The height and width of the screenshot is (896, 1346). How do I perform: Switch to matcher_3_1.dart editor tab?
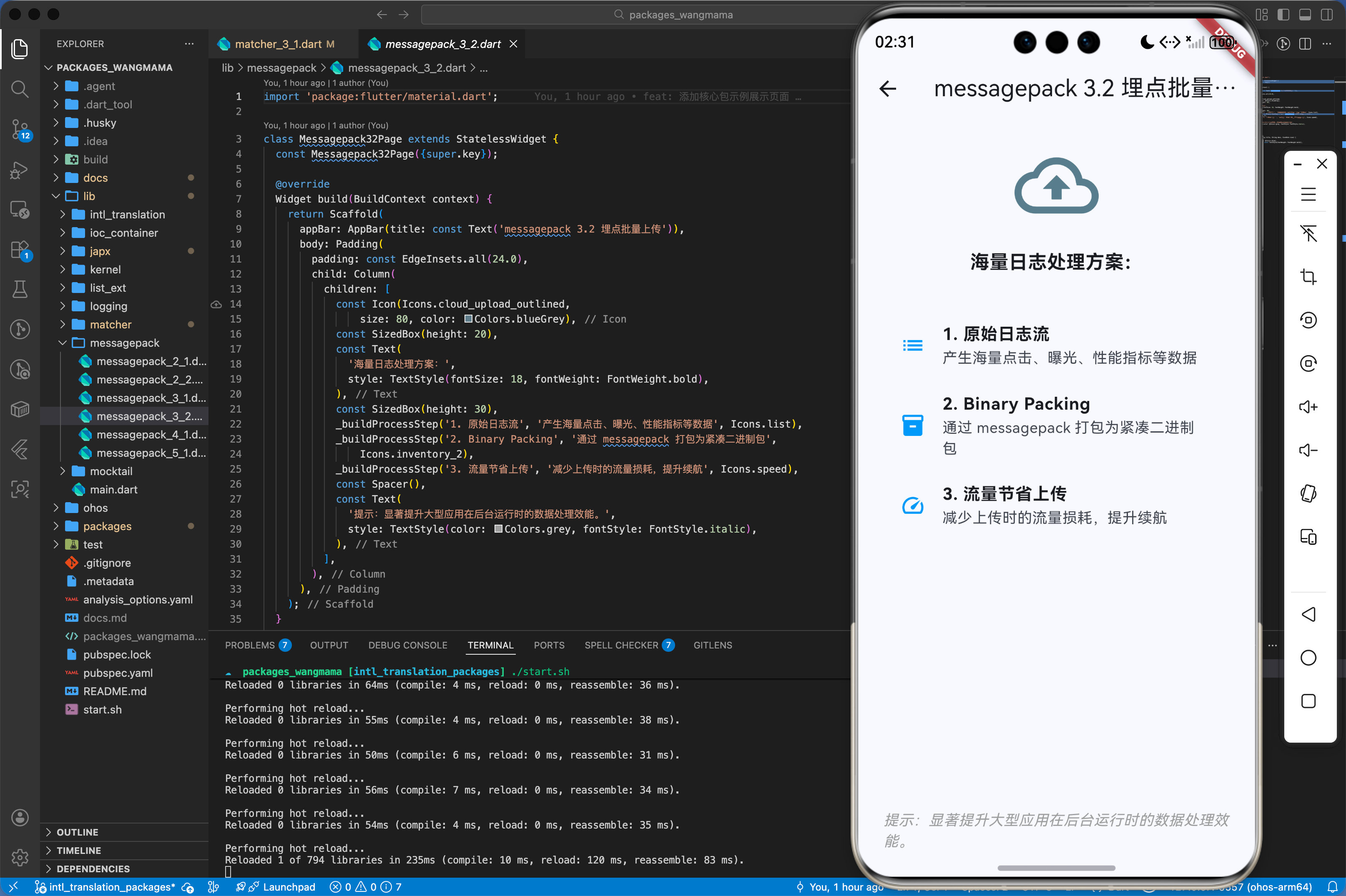[278, 44]
